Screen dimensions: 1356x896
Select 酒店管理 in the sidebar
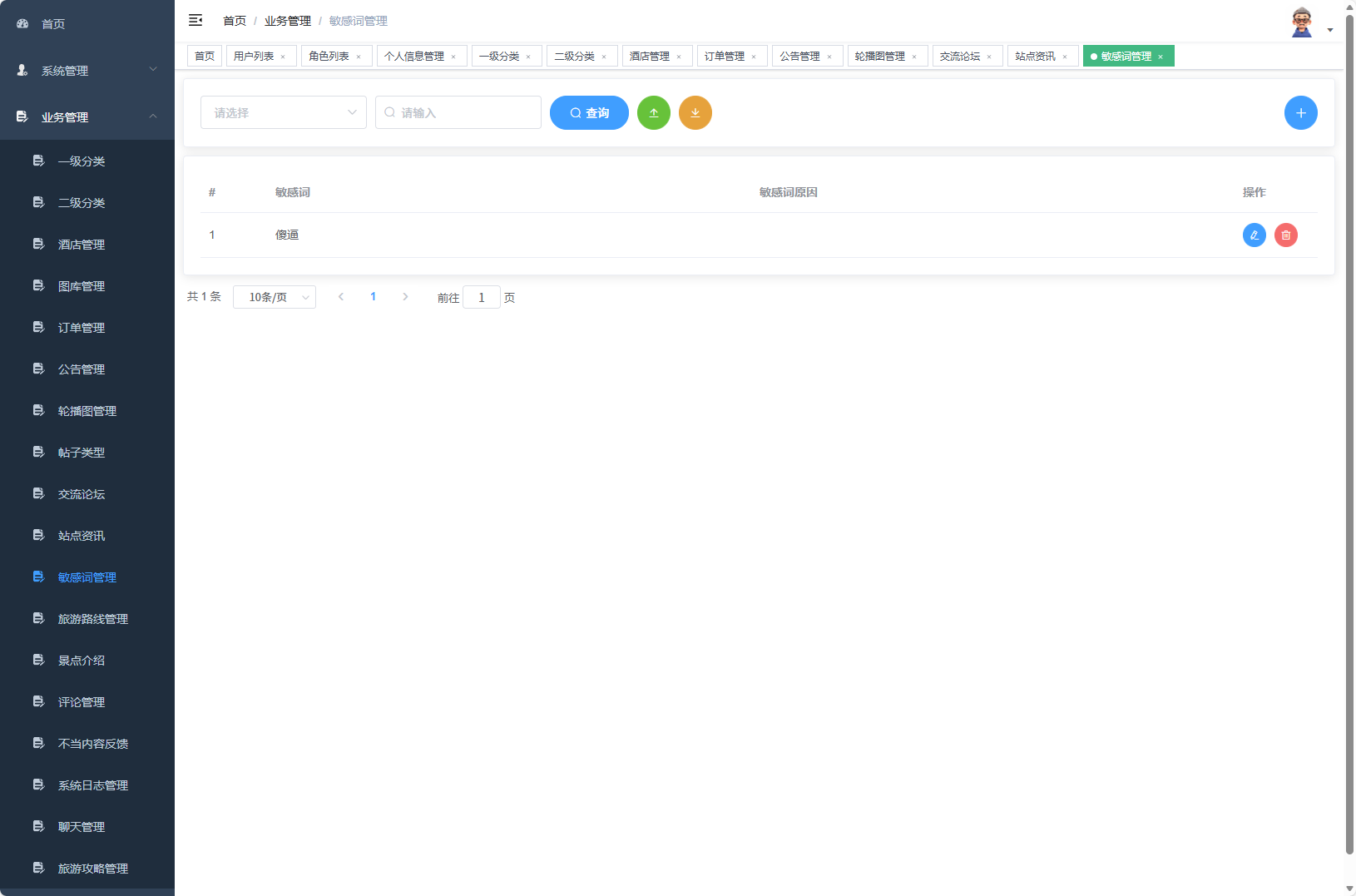(81, 244)
